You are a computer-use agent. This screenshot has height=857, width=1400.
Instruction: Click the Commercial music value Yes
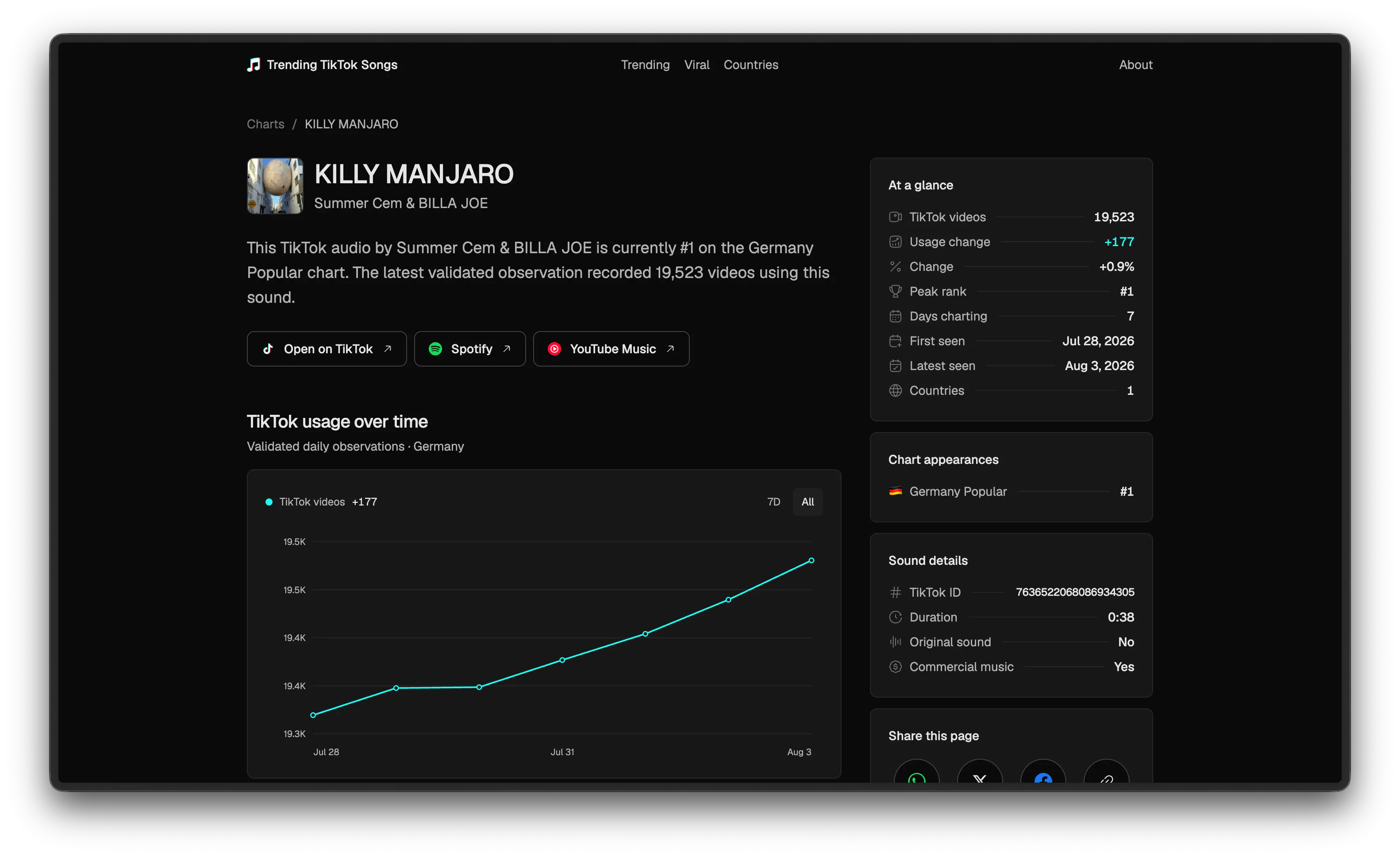(x=1123, y=667)
